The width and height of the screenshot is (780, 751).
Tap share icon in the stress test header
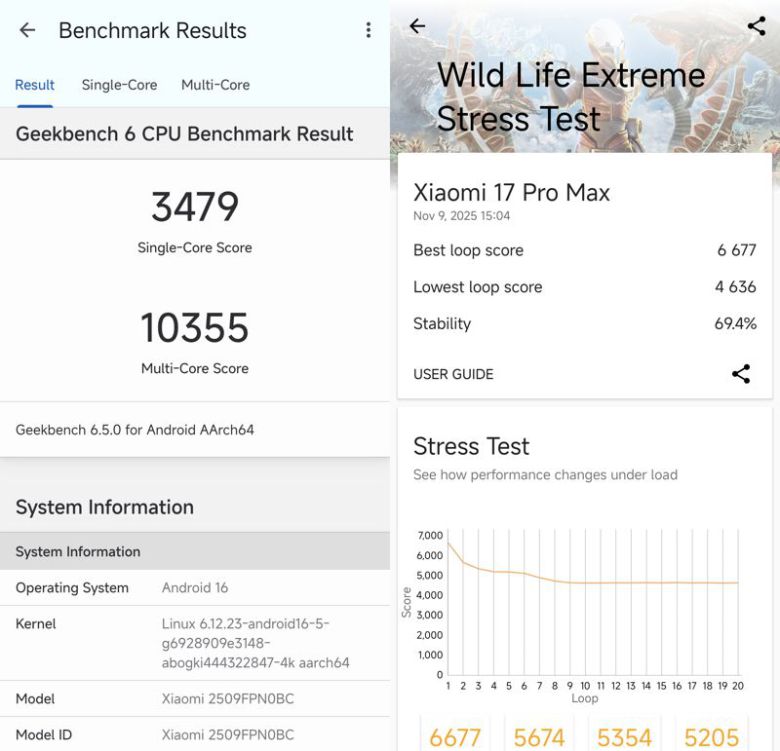(x=756, y=26)
